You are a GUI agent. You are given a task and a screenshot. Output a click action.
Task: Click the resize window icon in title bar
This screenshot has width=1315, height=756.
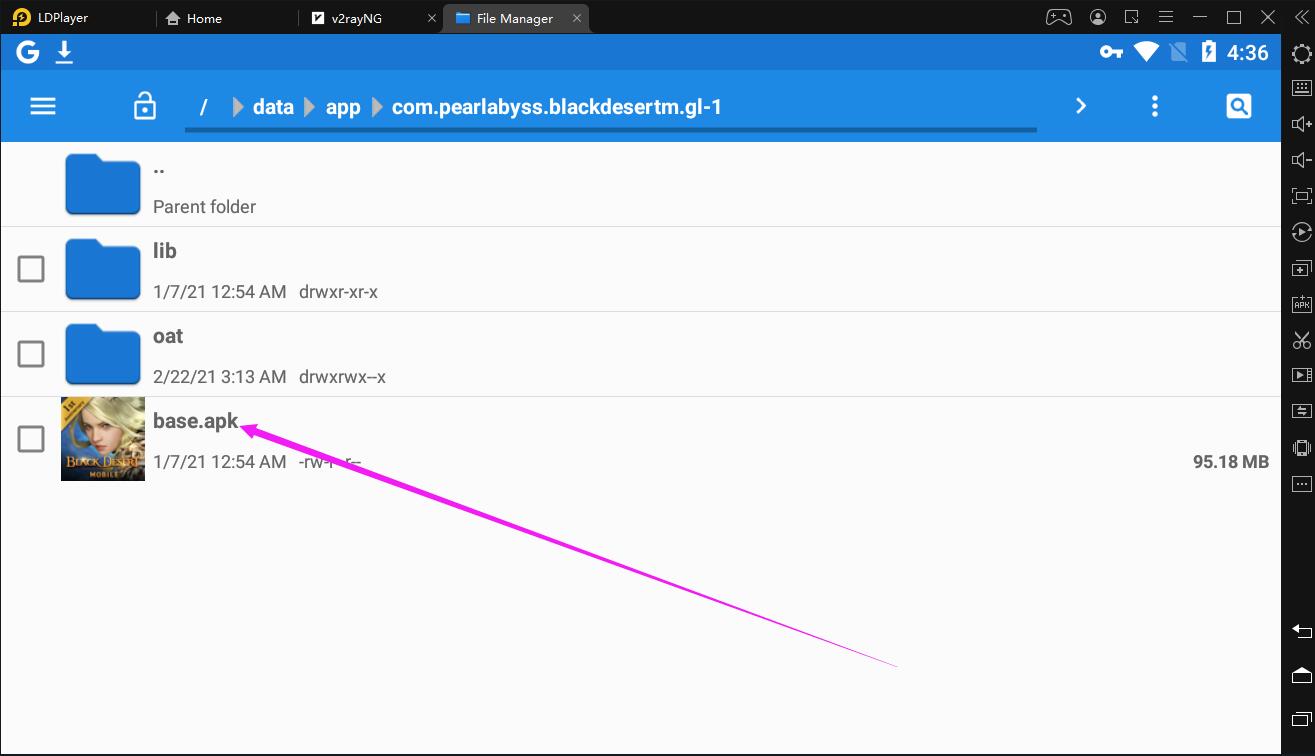pos(1132,17)
